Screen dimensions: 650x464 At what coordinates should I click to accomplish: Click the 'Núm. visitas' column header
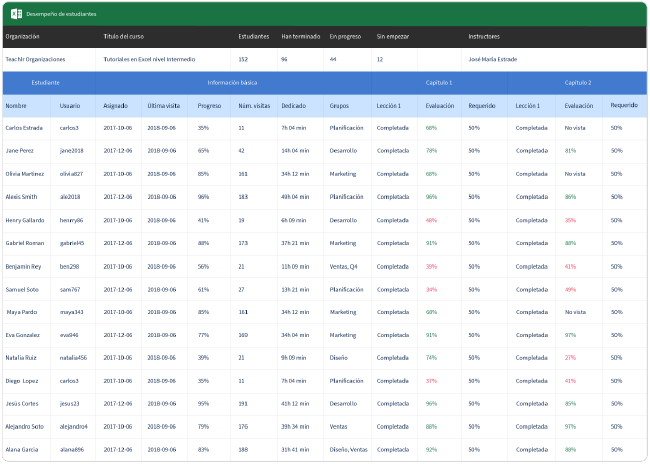[x=254, y=106]
